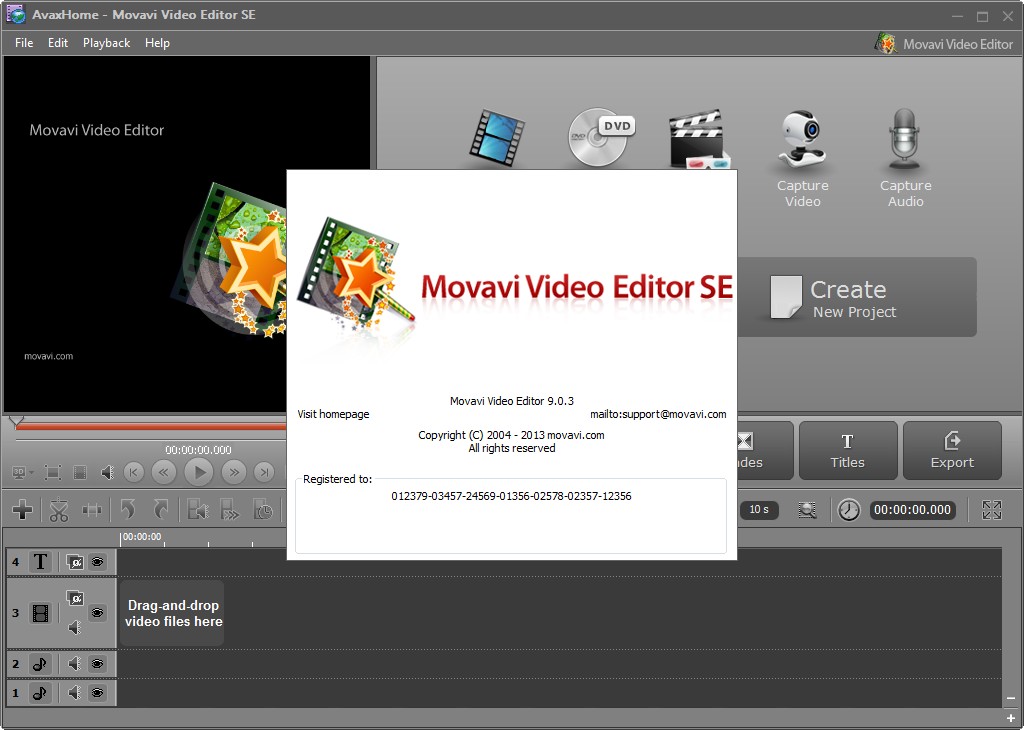
Task: Open the Titles tab
Action: tap(848, 451)
